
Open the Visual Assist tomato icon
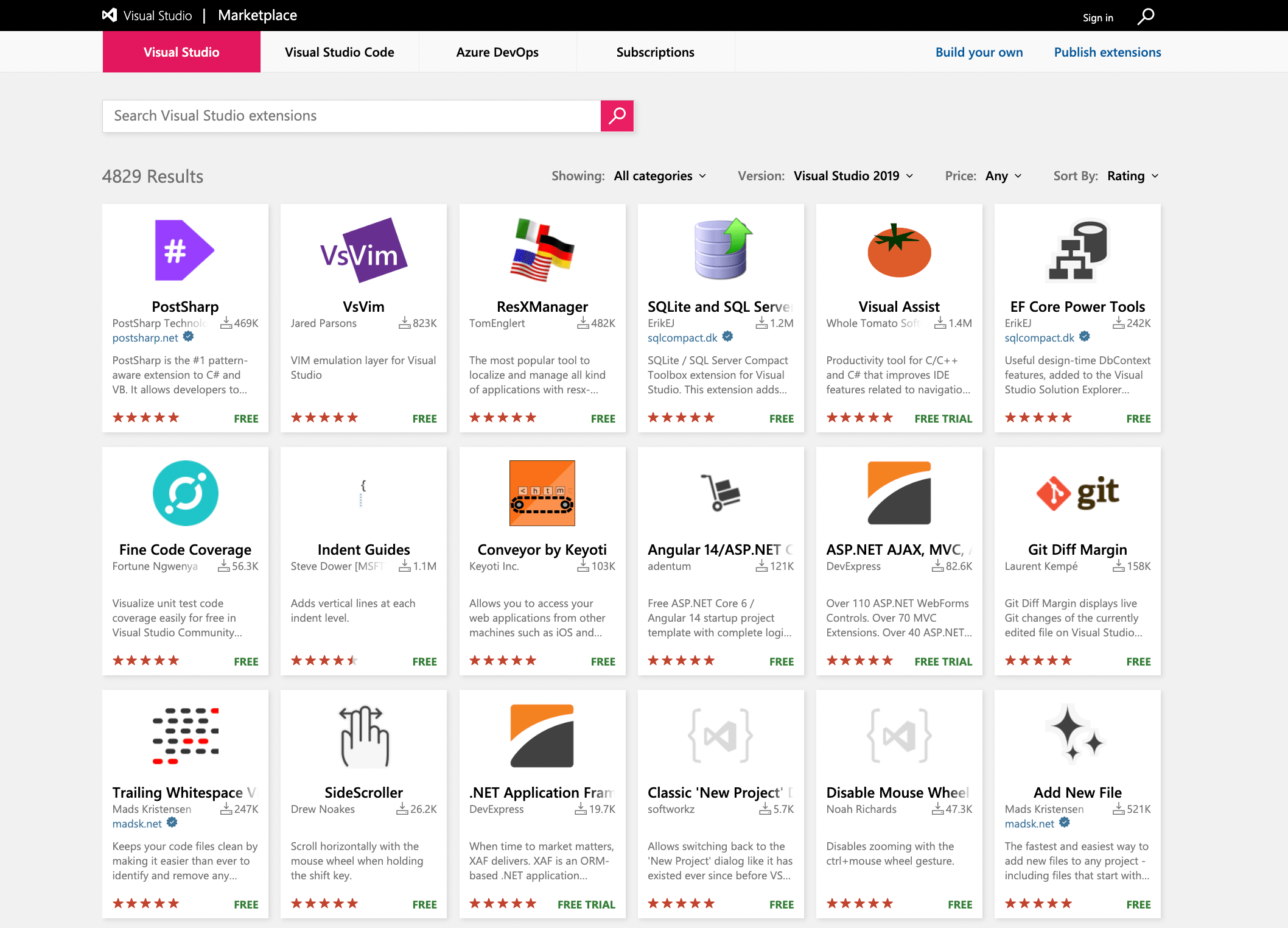pyautogui.click(x=899, y=250)
